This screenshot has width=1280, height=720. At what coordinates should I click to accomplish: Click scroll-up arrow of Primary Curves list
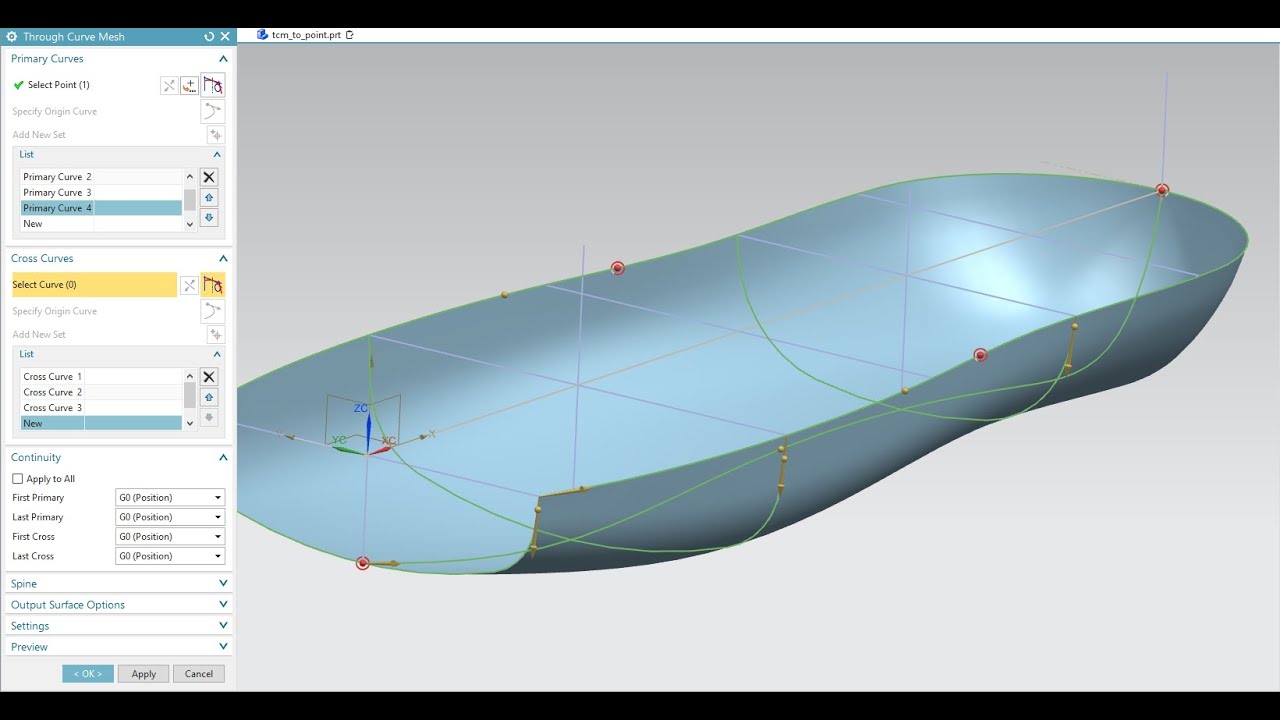tap(190, 176)
